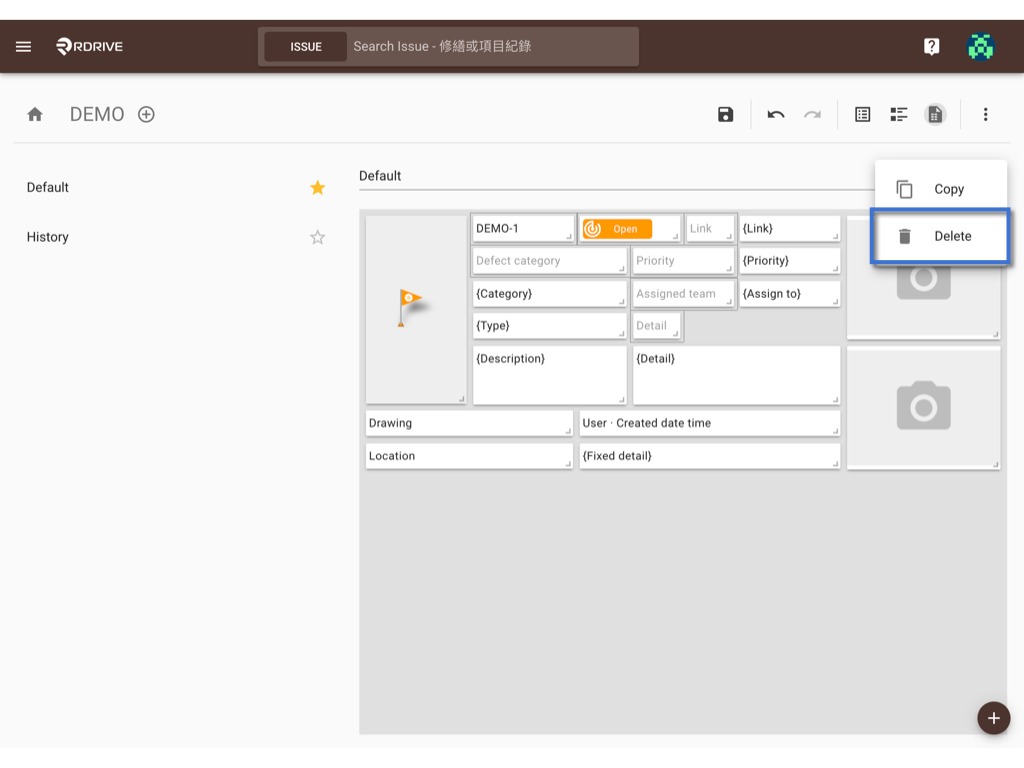Select the {Type} placeholder block
The image size is (1024, 768).
549,326
